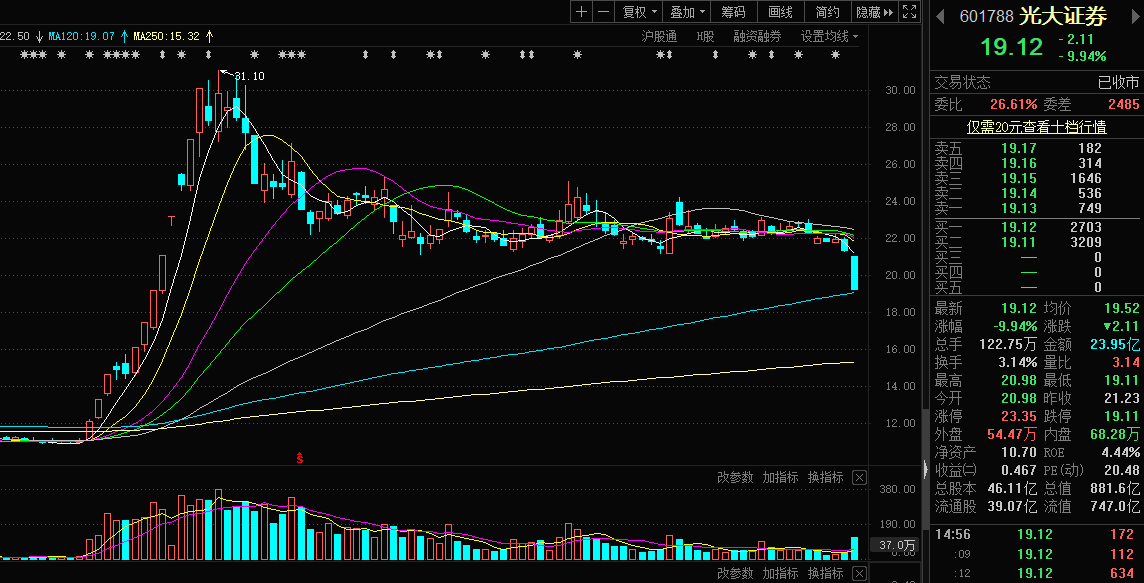Click the red S marker below chart
The width and height of the screenshot is (1144, 583).
pyautogui.click(x=298, y=458)
